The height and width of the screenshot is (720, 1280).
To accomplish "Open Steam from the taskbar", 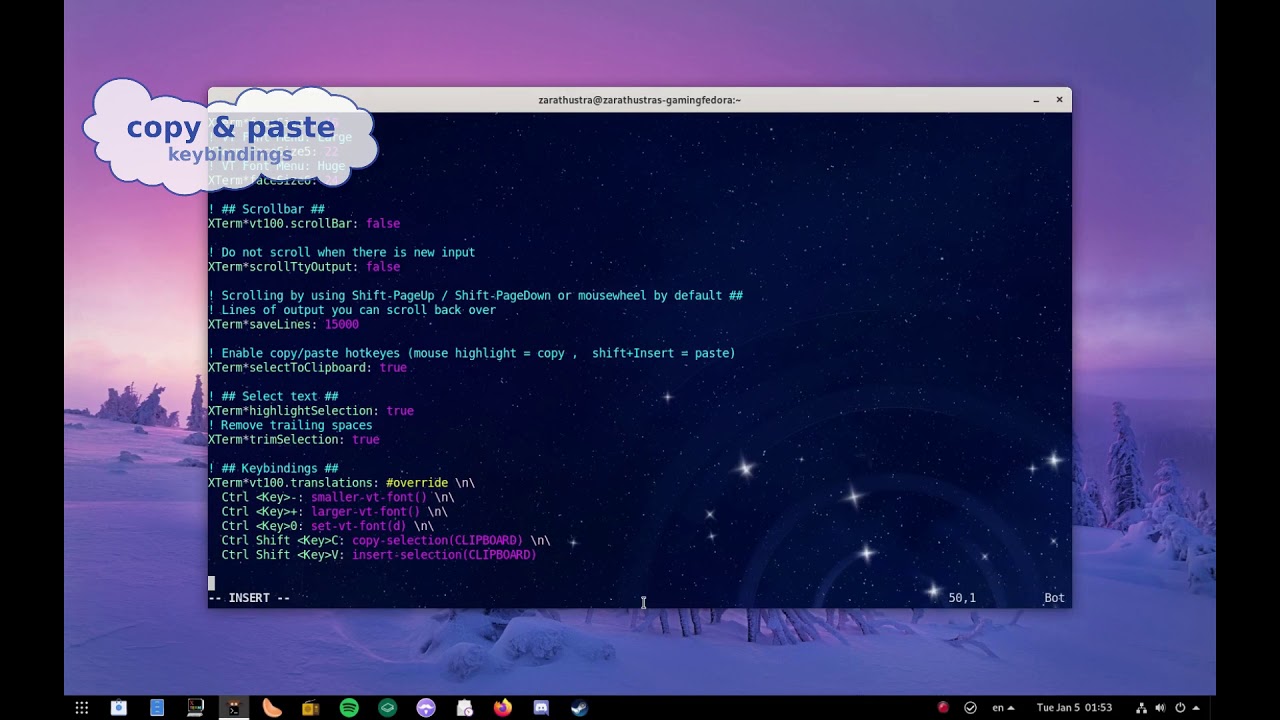I will click(x=579, y=708).
